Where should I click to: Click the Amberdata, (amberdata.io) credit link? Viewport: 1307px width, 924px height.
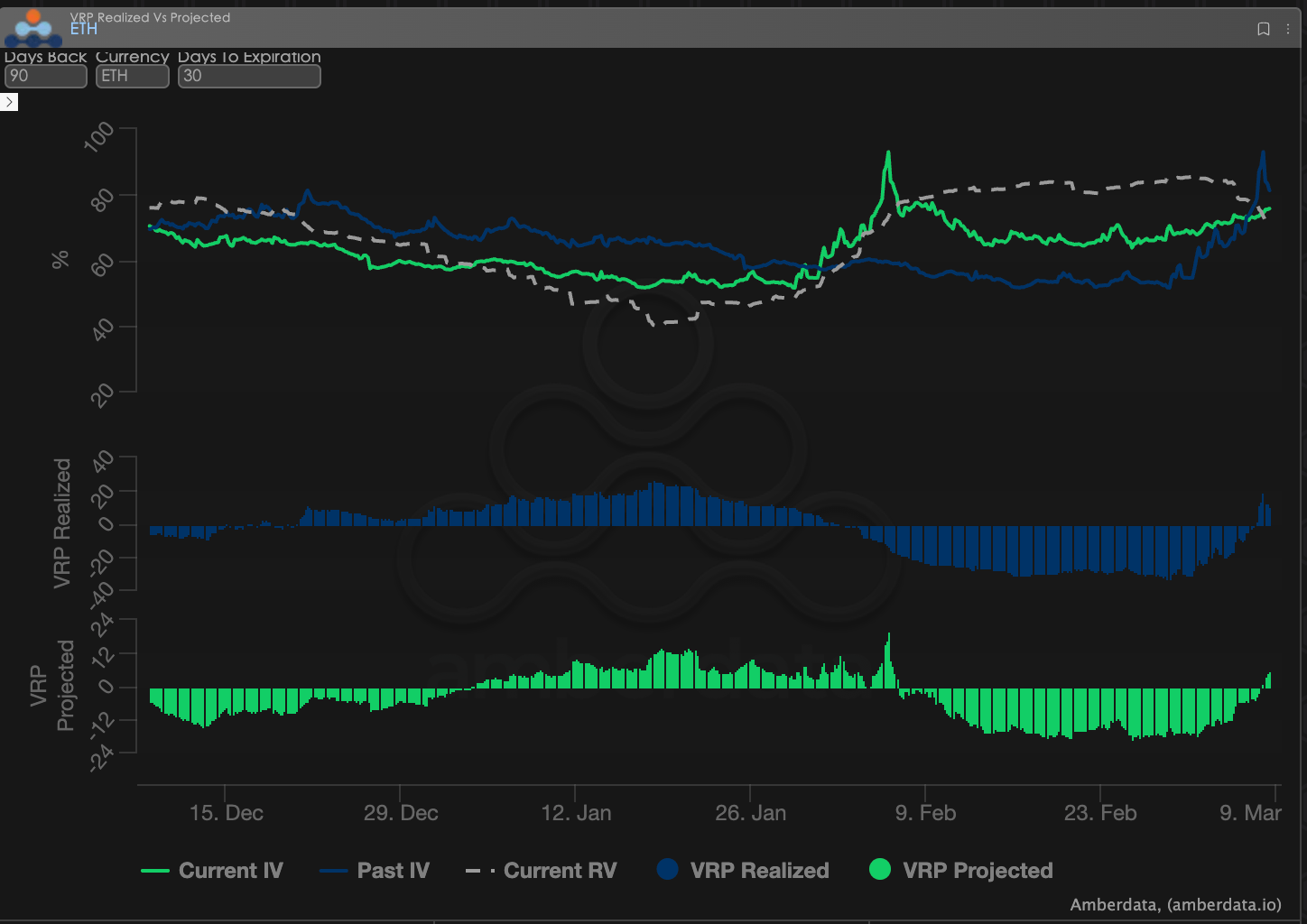(x=1175, y=904)
